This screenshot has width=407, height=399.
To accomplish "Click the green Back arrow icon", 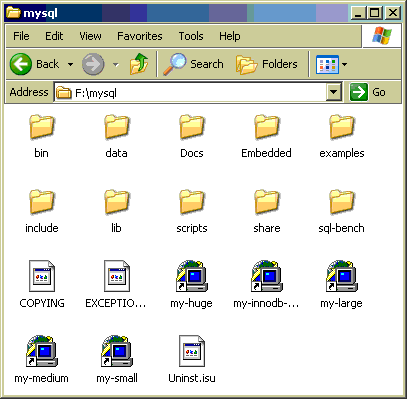I will (x=21, y=64).
